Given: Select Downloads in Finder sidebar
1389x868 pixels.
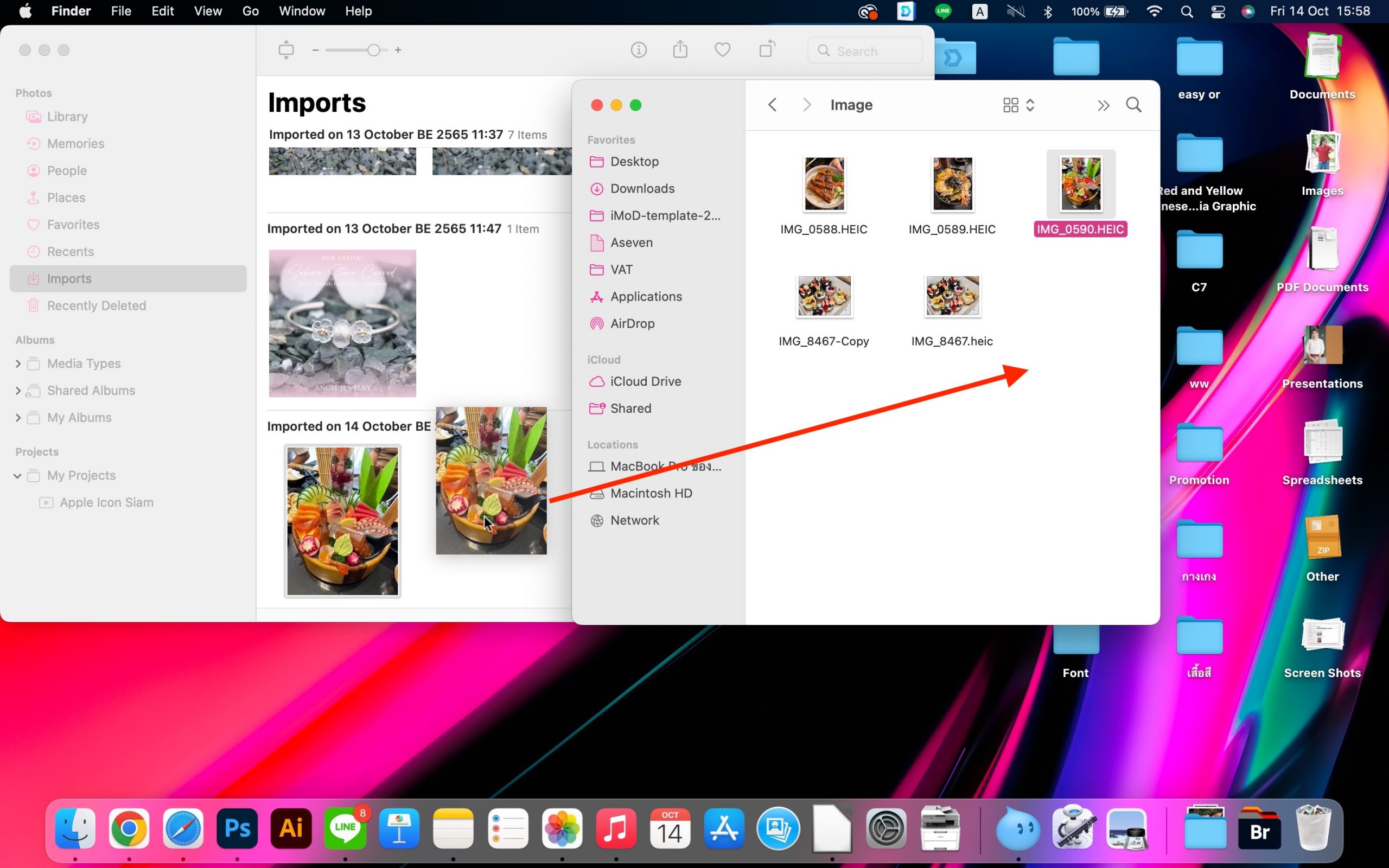Looking at the screenshot, I should (642, 188).
